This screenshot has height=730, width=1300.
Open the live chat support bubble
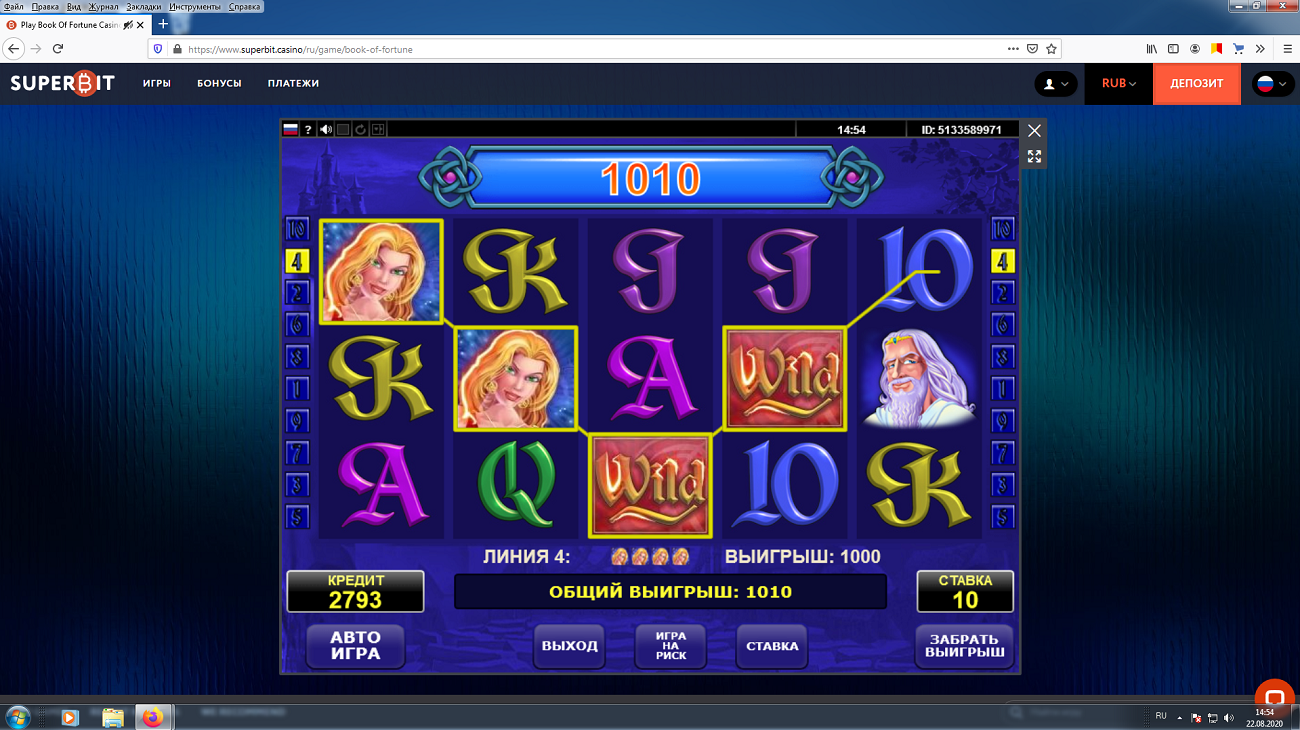click(1274, 698)
